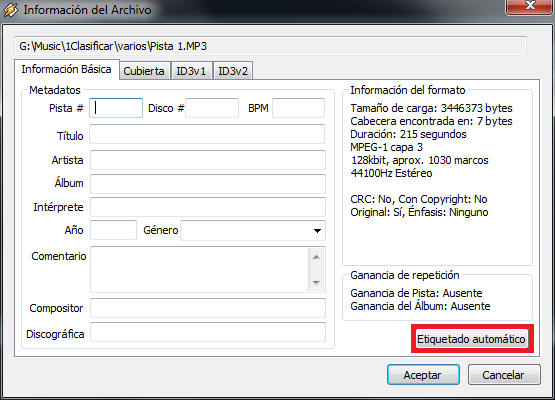Focus the Año input field

pos(113,230)
